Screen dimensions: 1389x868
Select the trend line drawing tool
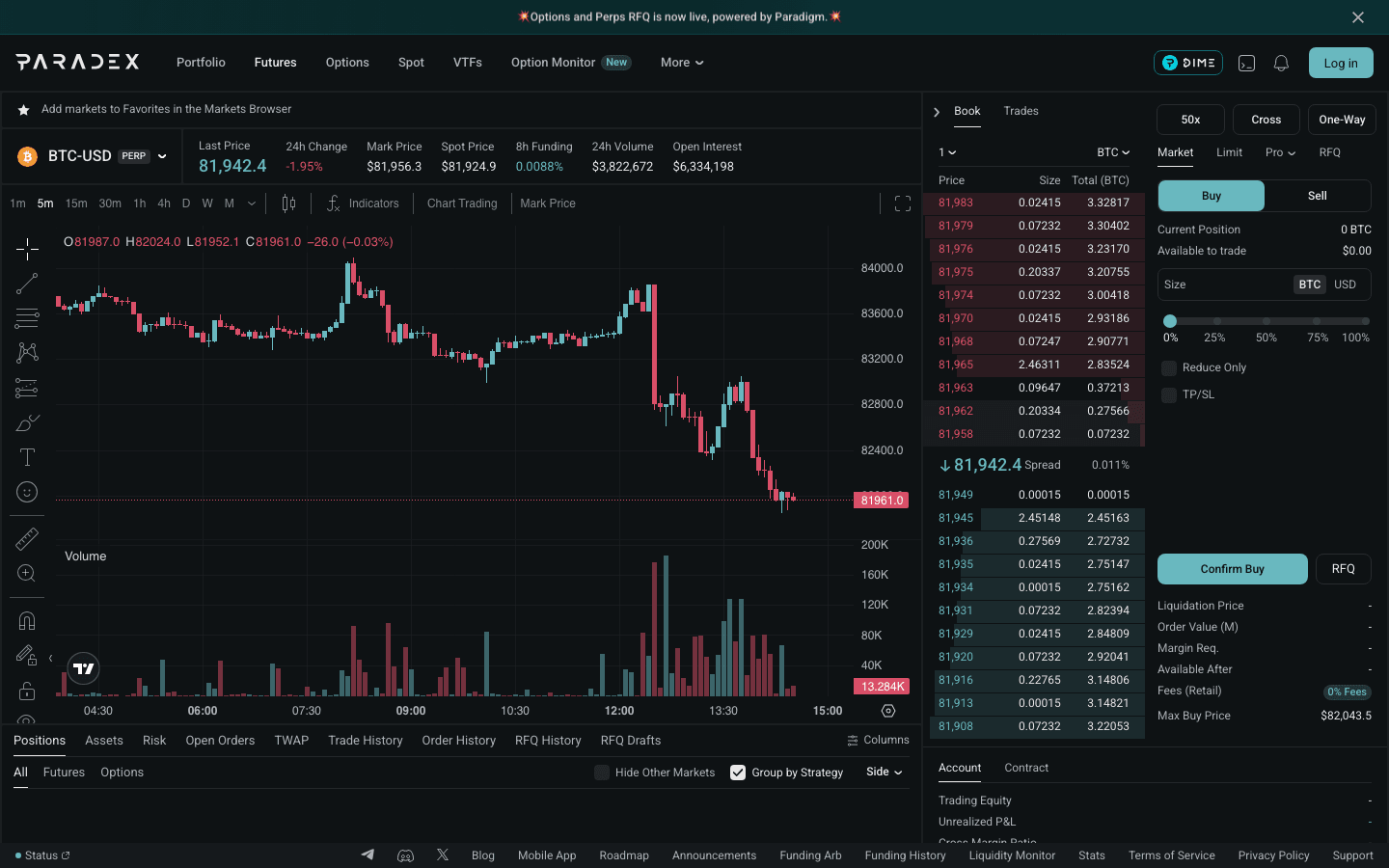27,284
